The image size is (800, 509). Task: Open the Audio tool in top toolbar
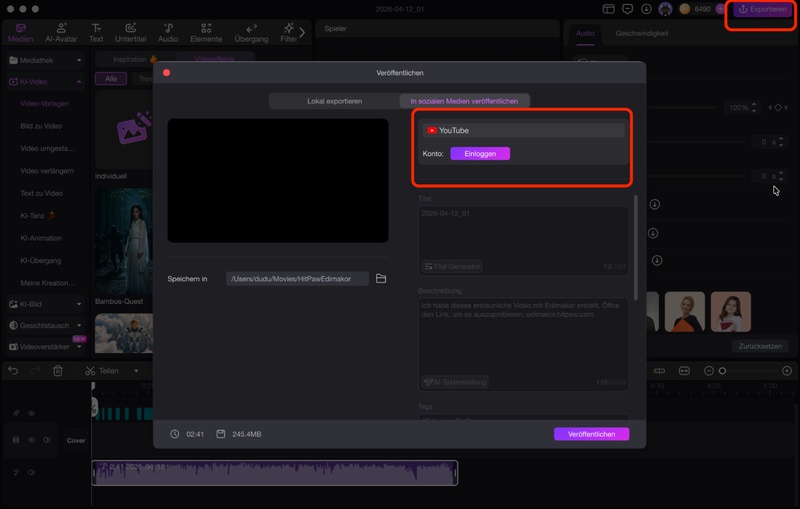tap(168, 33)
